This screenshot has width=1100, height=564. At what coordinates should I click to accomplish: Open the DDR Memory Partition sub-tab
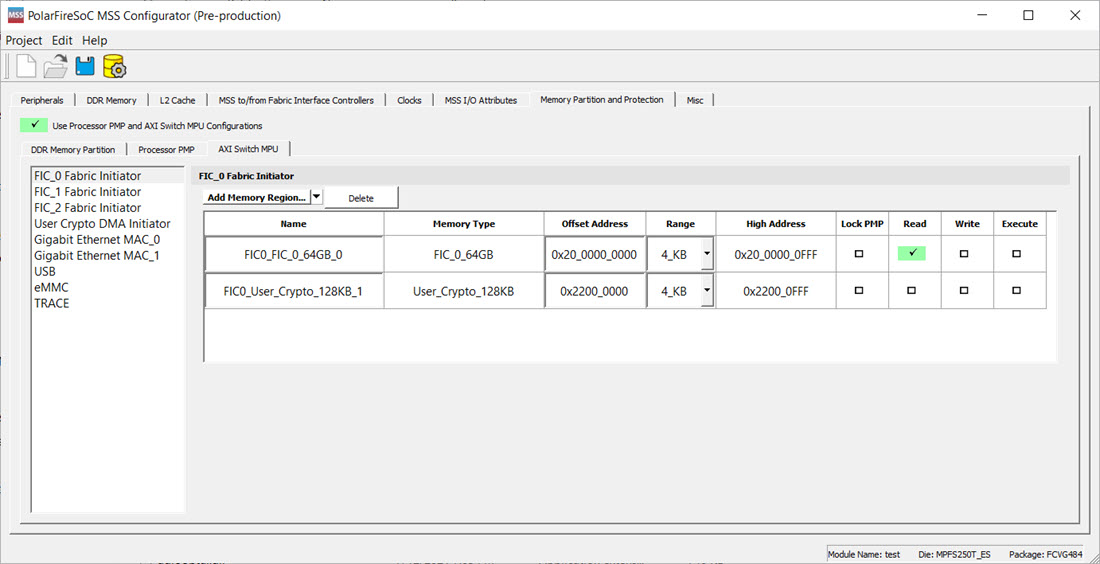click(73, 149)
